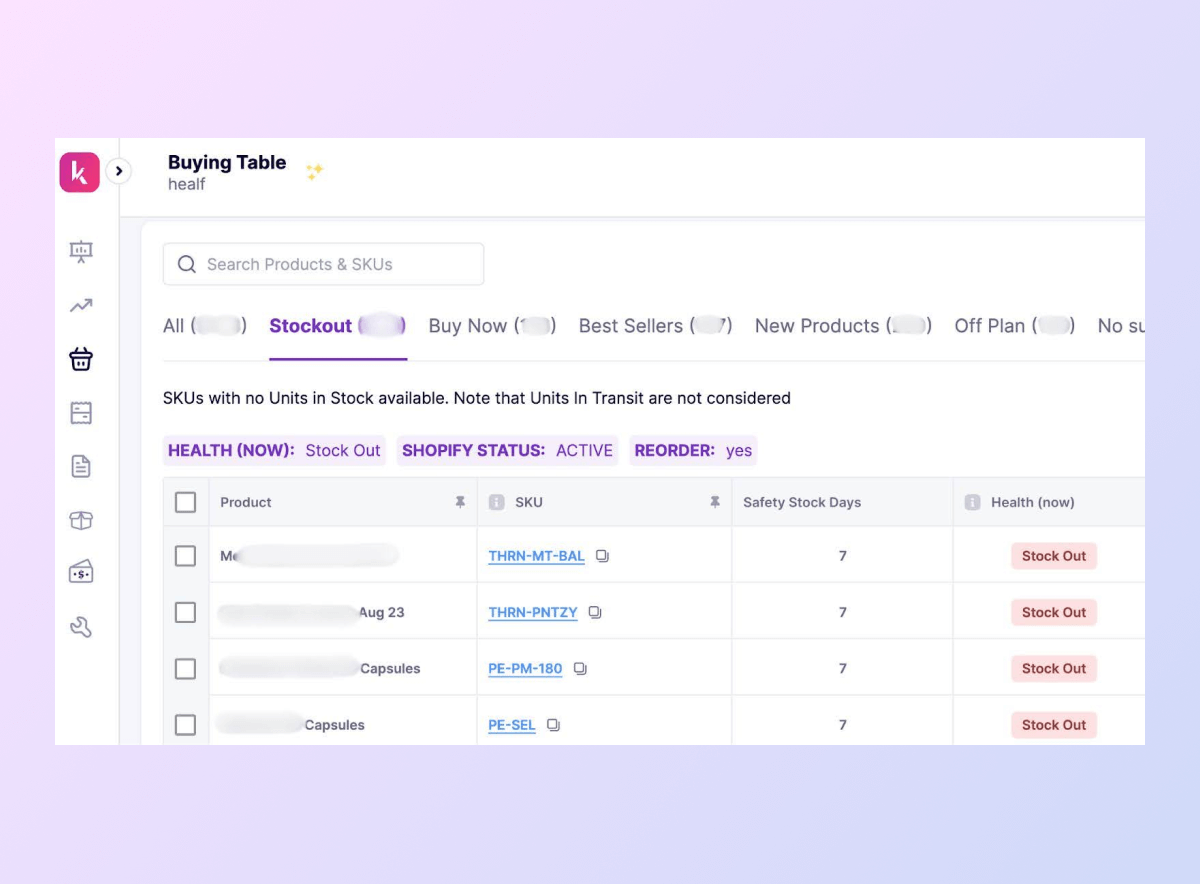Switch to the All tab

[x=205, y=325]
